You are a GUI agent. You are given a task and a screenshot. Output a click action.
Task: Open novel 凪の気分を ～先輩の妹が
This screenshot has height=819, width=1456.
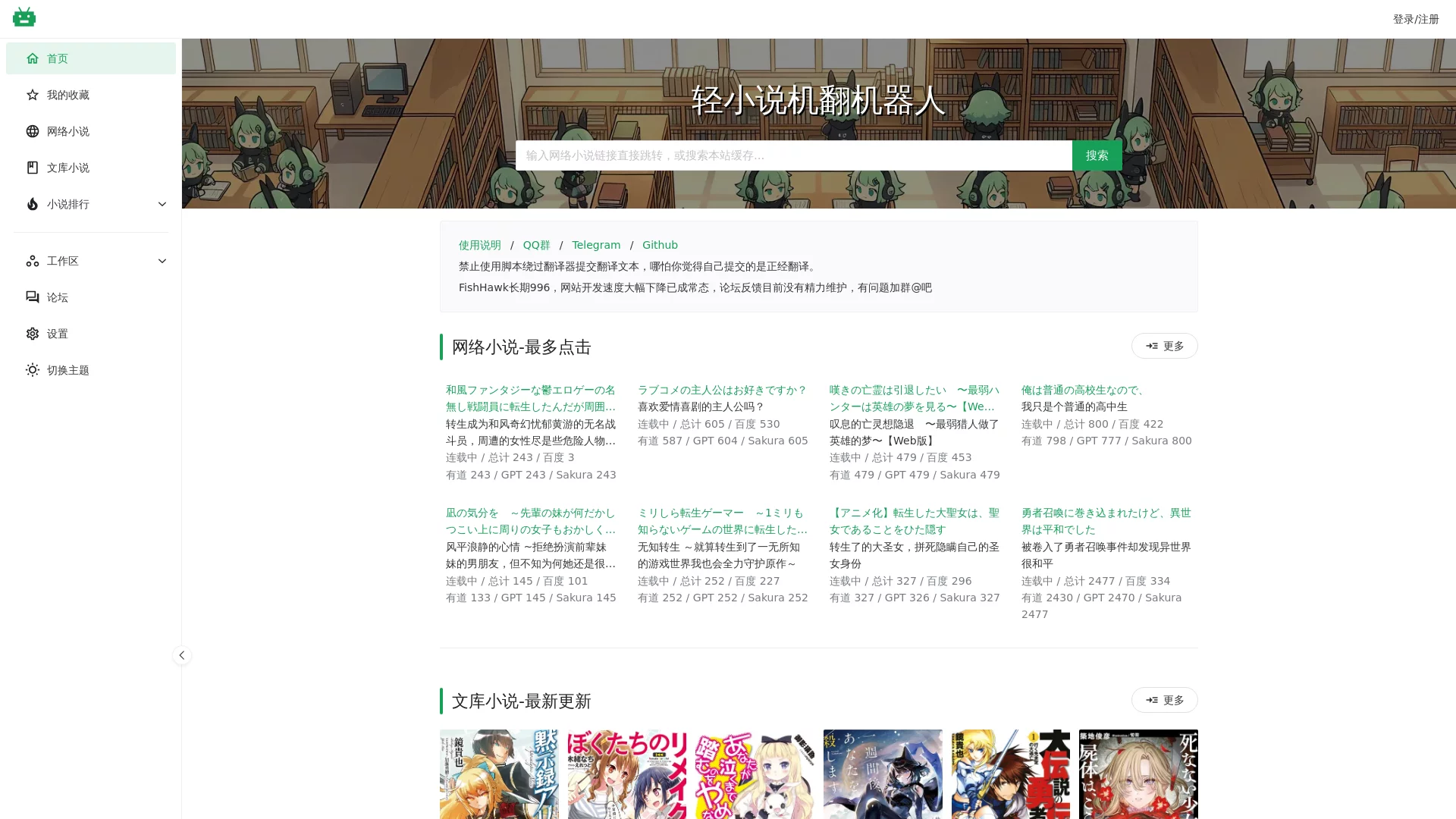tap(531, 521)
